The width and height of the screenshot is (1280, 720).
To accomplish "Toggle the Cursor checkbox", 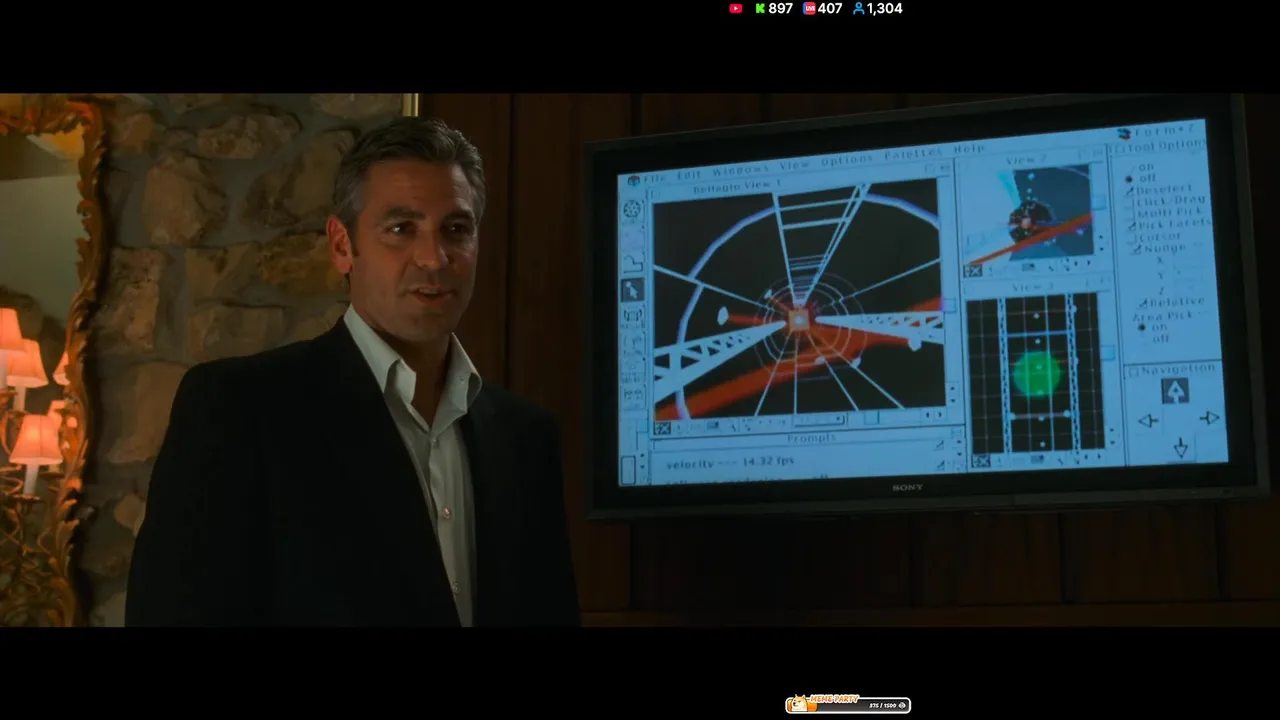I will 1131,238.
